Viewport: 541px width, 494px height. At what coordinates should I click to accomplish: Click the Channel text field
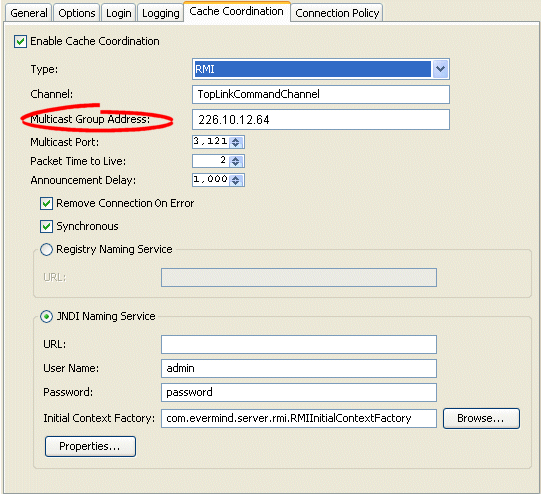tap(321, 94)
